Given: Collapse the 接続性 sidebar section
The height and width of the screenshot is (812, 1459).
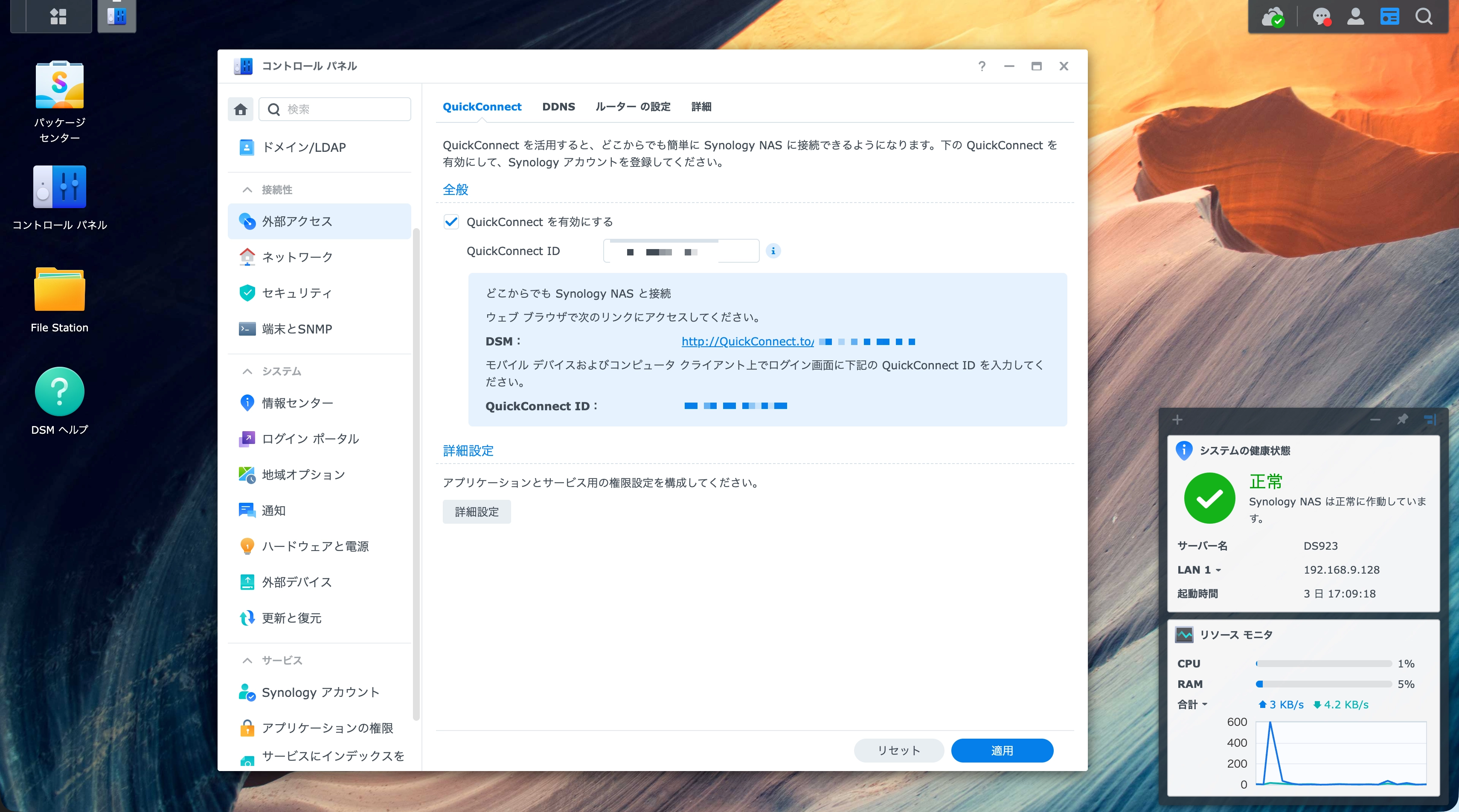Looking at the screenshot, I should [247, 190].
